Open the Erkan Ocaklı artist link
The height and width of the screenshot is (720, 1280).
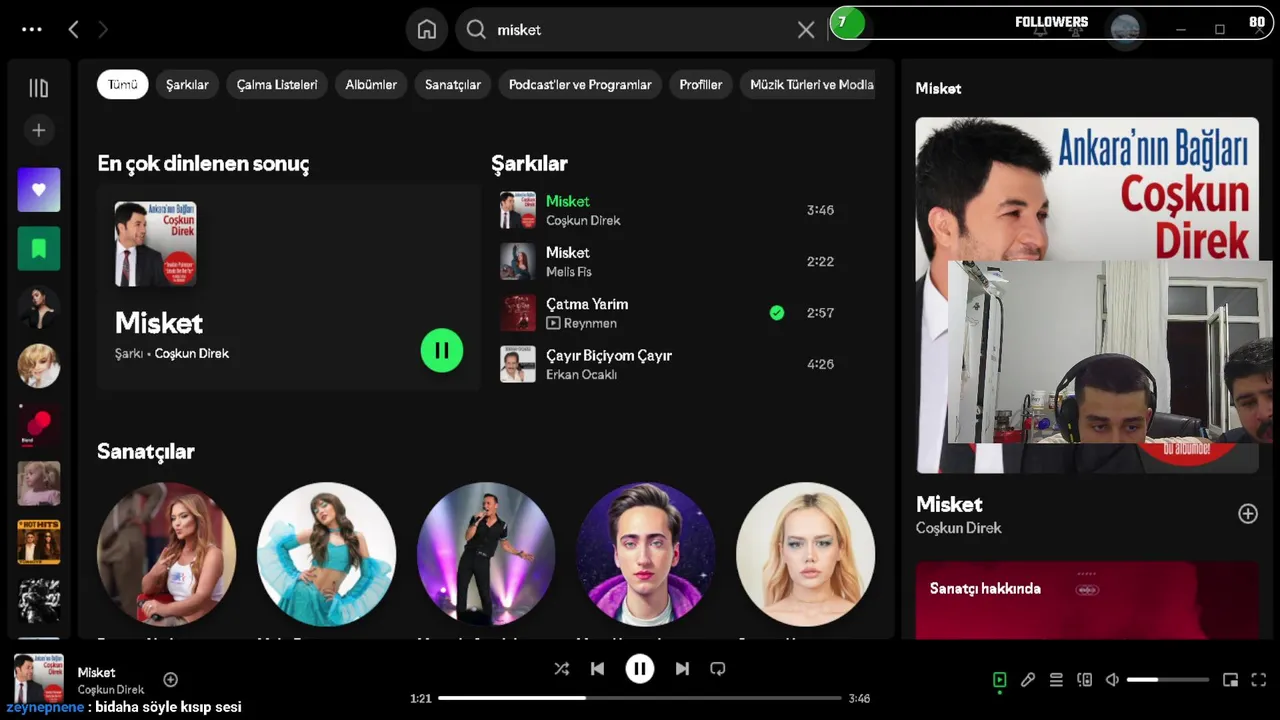coord(581,375)
